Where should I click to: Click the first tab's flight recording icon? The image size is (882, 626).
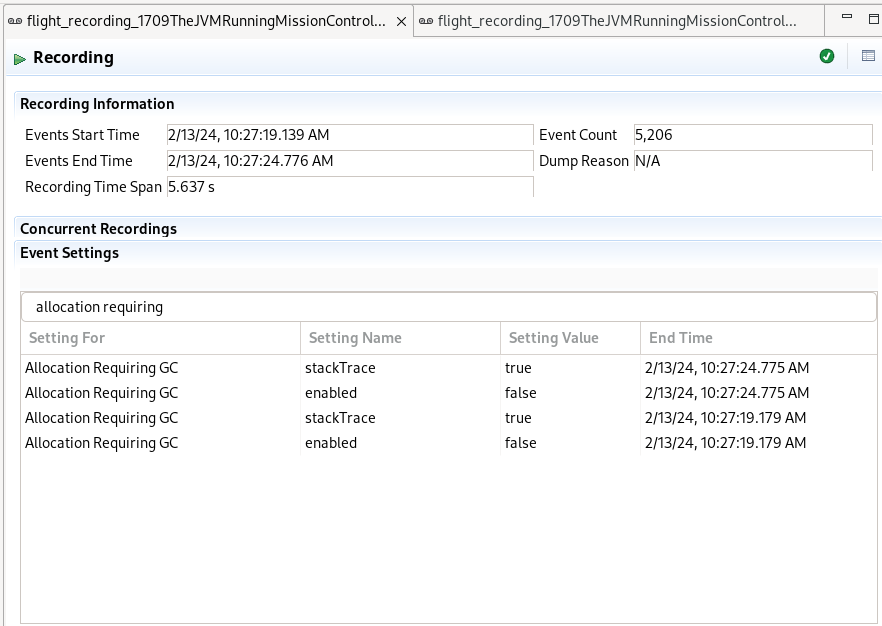coord(15,21)
